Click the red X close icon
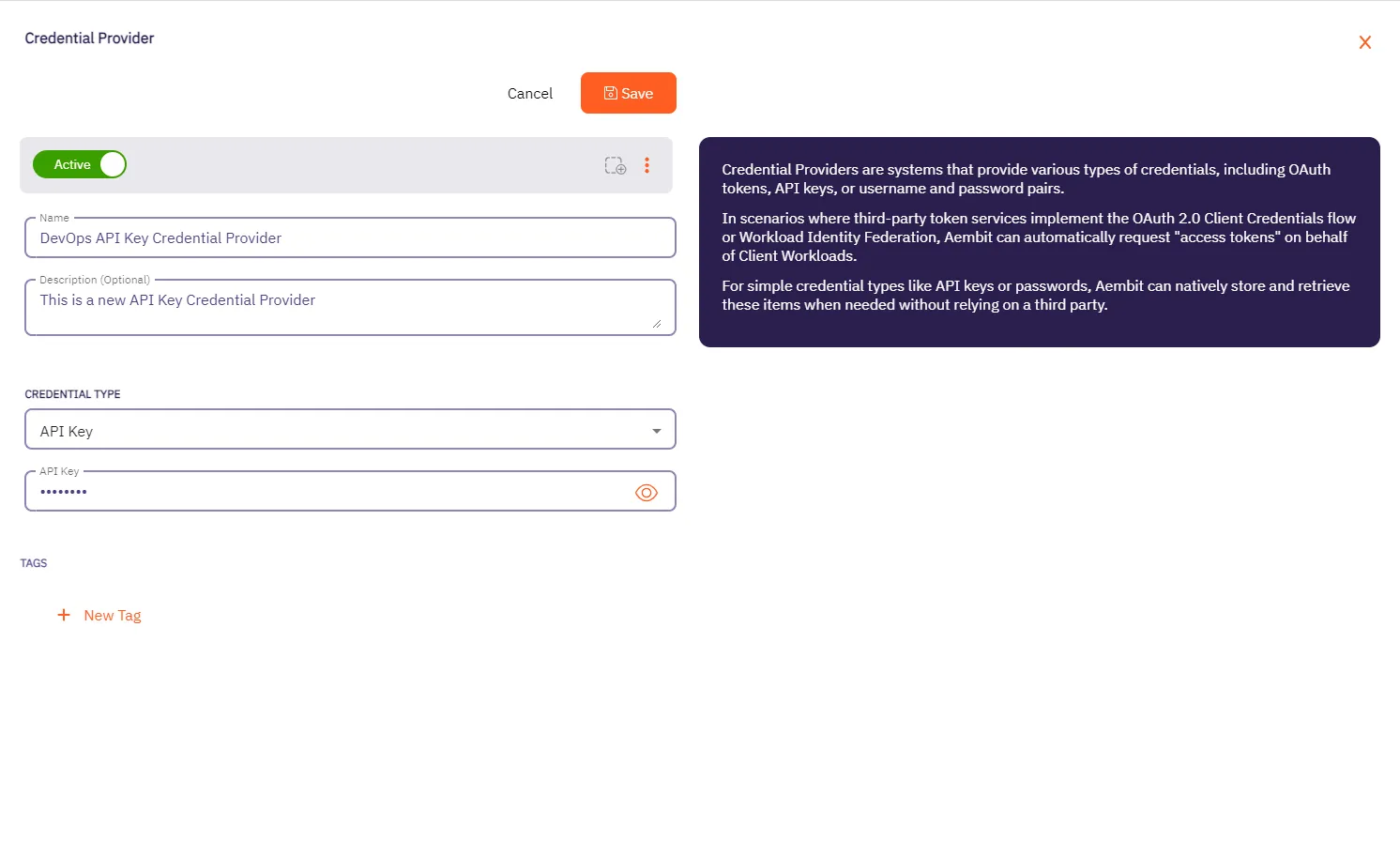Screen dimensions: 1400x841 pyautogui.click(x=1365, y=42)
